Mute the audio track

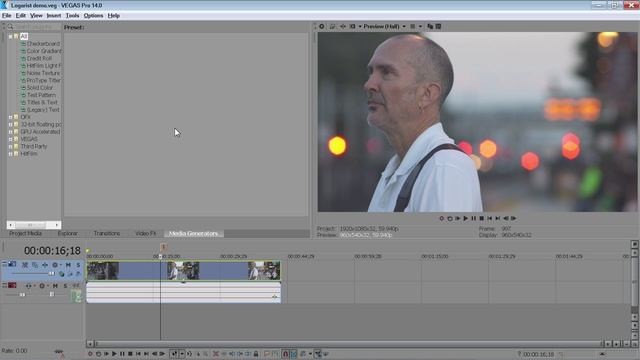point(55,286)
